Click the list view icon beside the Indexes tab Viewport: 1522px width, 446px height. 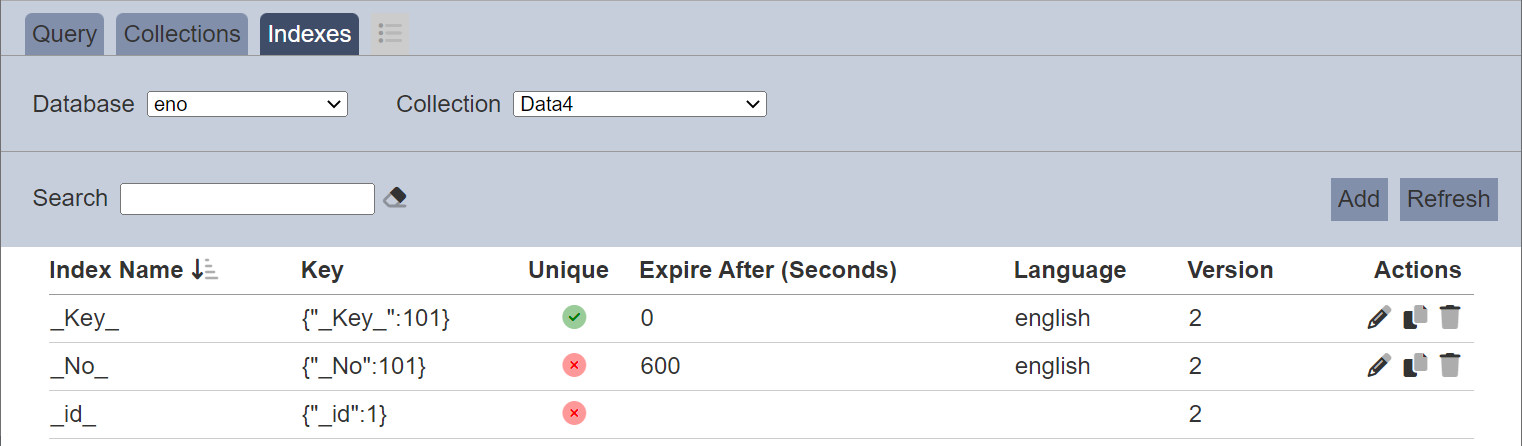point(390,34)
